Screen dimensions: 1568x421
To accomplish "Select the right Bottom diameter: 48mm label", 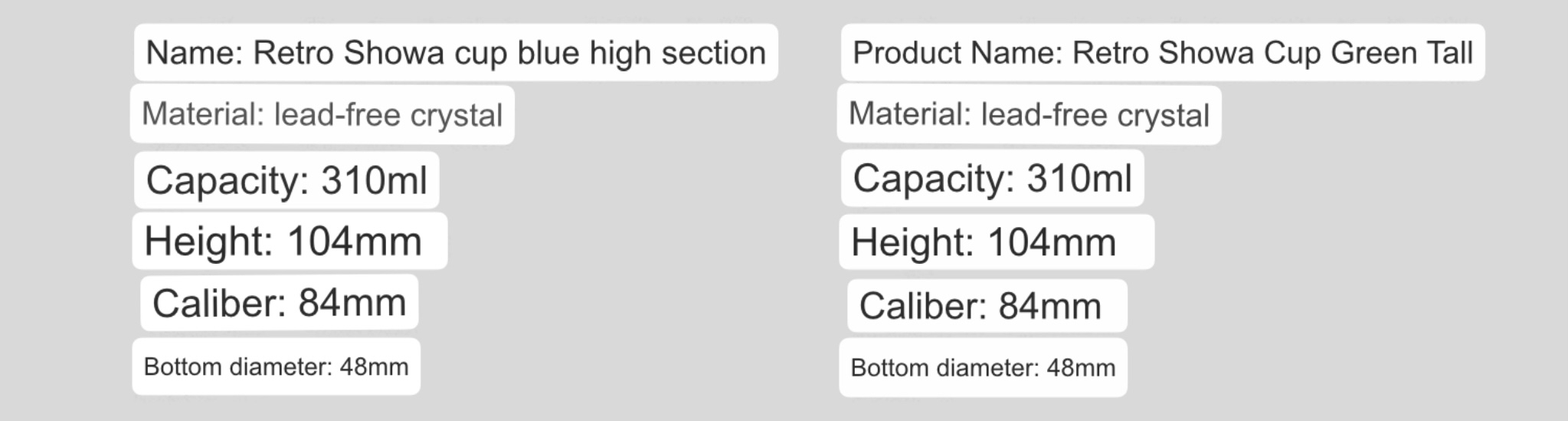I will point(983,367).
